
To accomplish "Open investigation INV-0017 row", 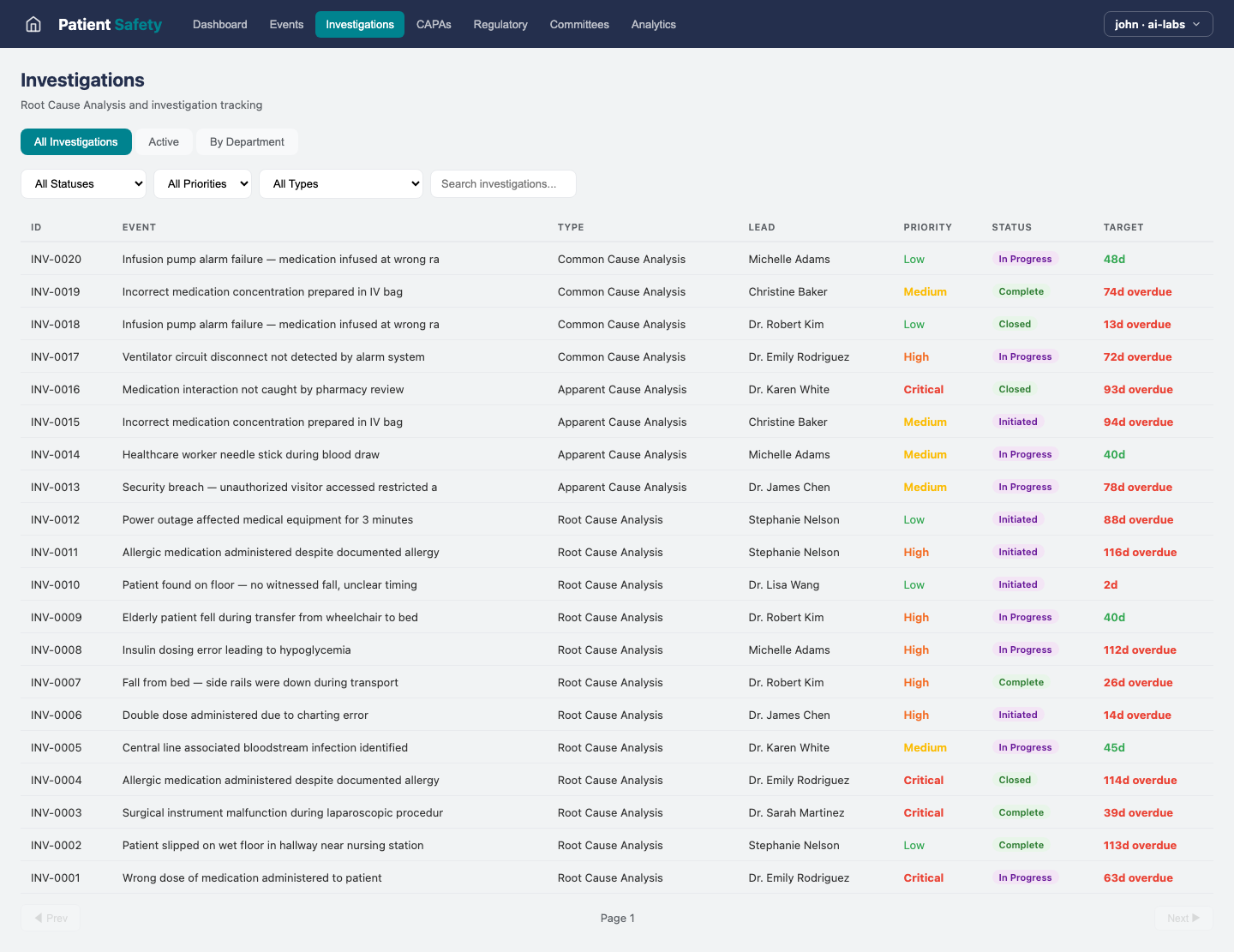I will click(x=273, y=356).
